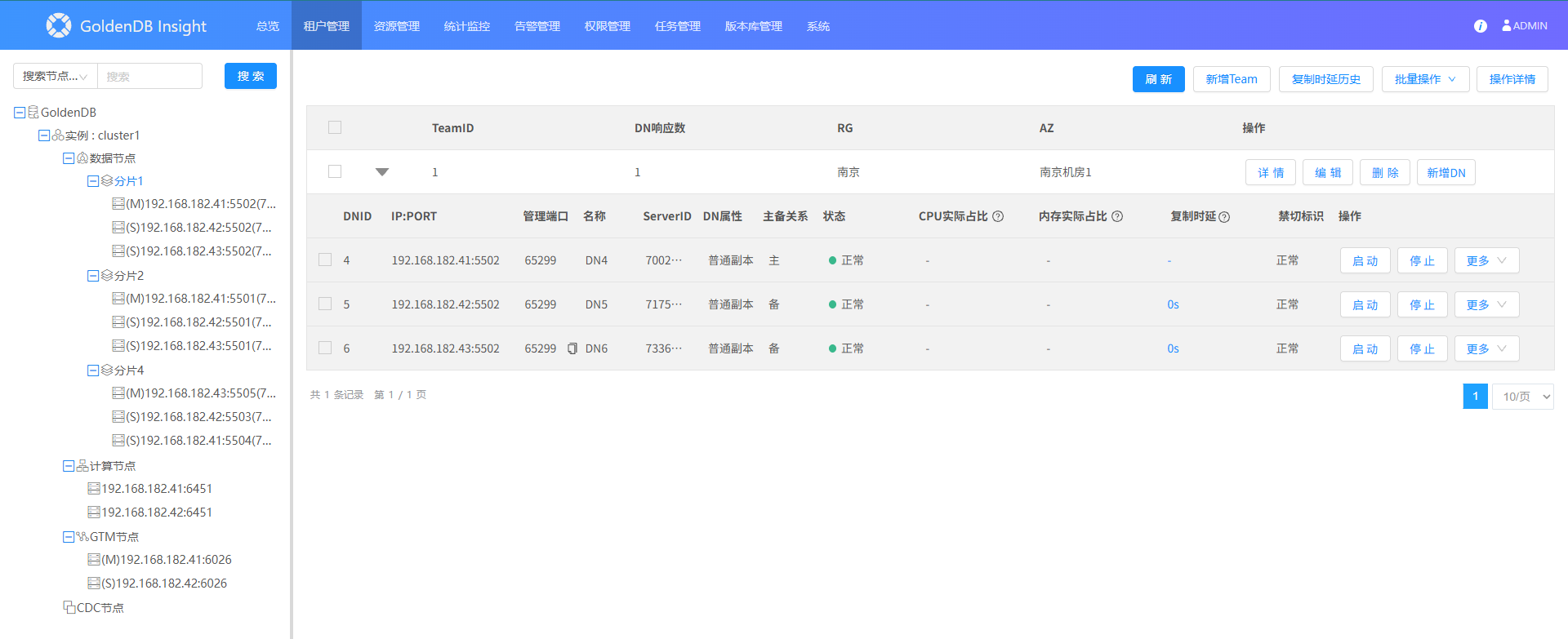The image size is (1568, 639).
Task: Click the 新增Team button
Action: (x=1232, y=79)
